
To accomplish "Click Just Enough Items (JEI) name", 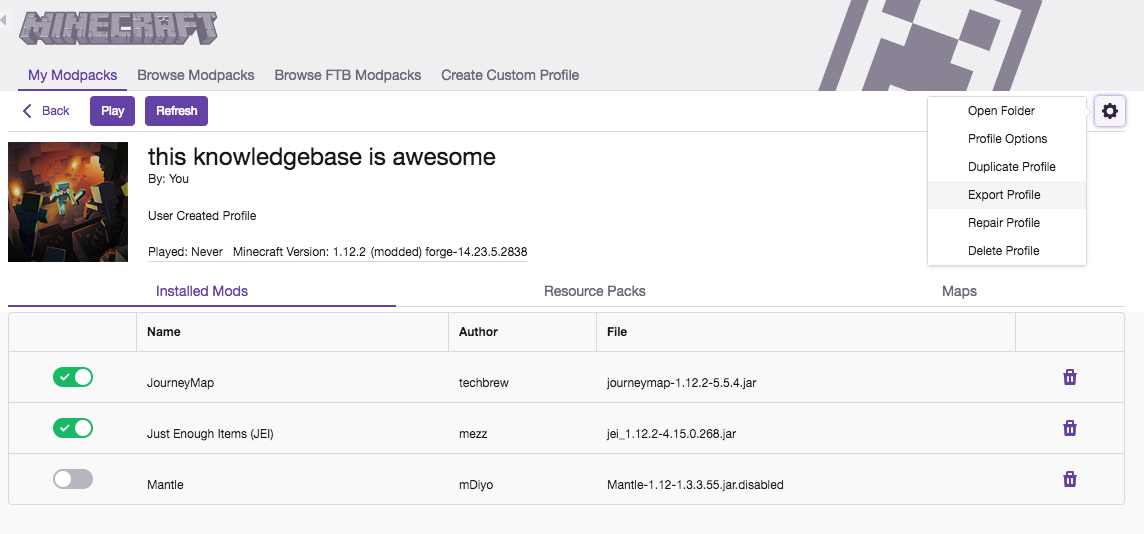I will [210, 433].
